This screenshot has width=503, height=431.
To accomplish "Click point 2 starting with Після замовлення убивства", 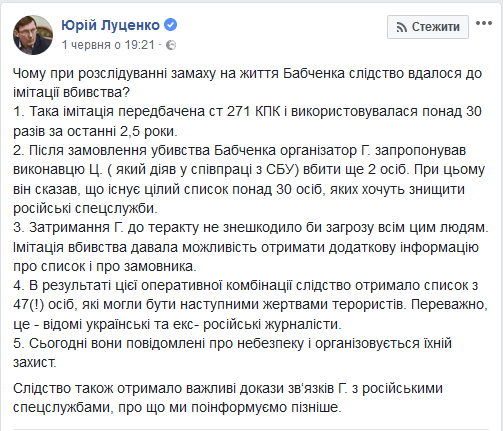I will [249, 179].
